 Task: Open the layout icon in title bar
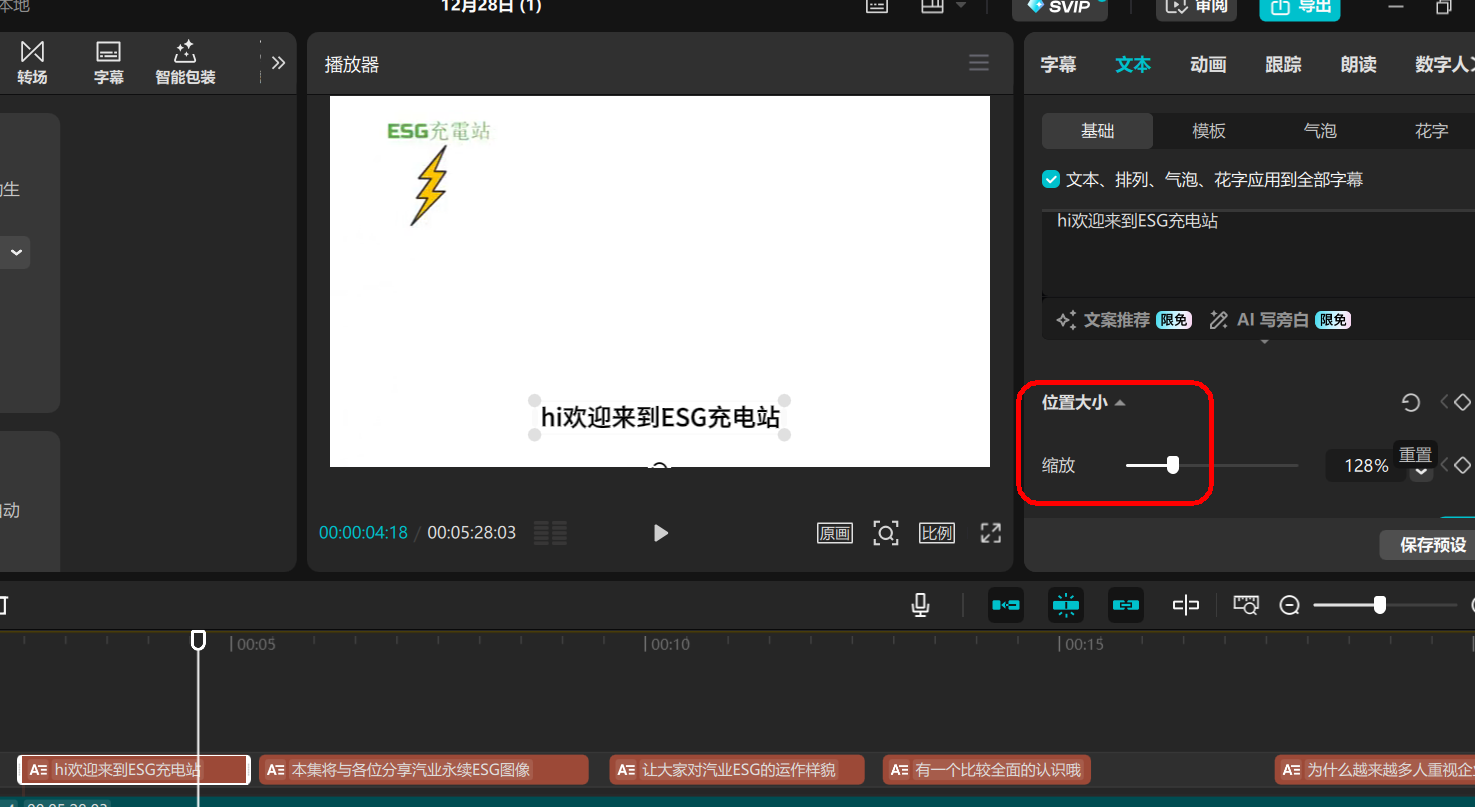click(932, 6)
